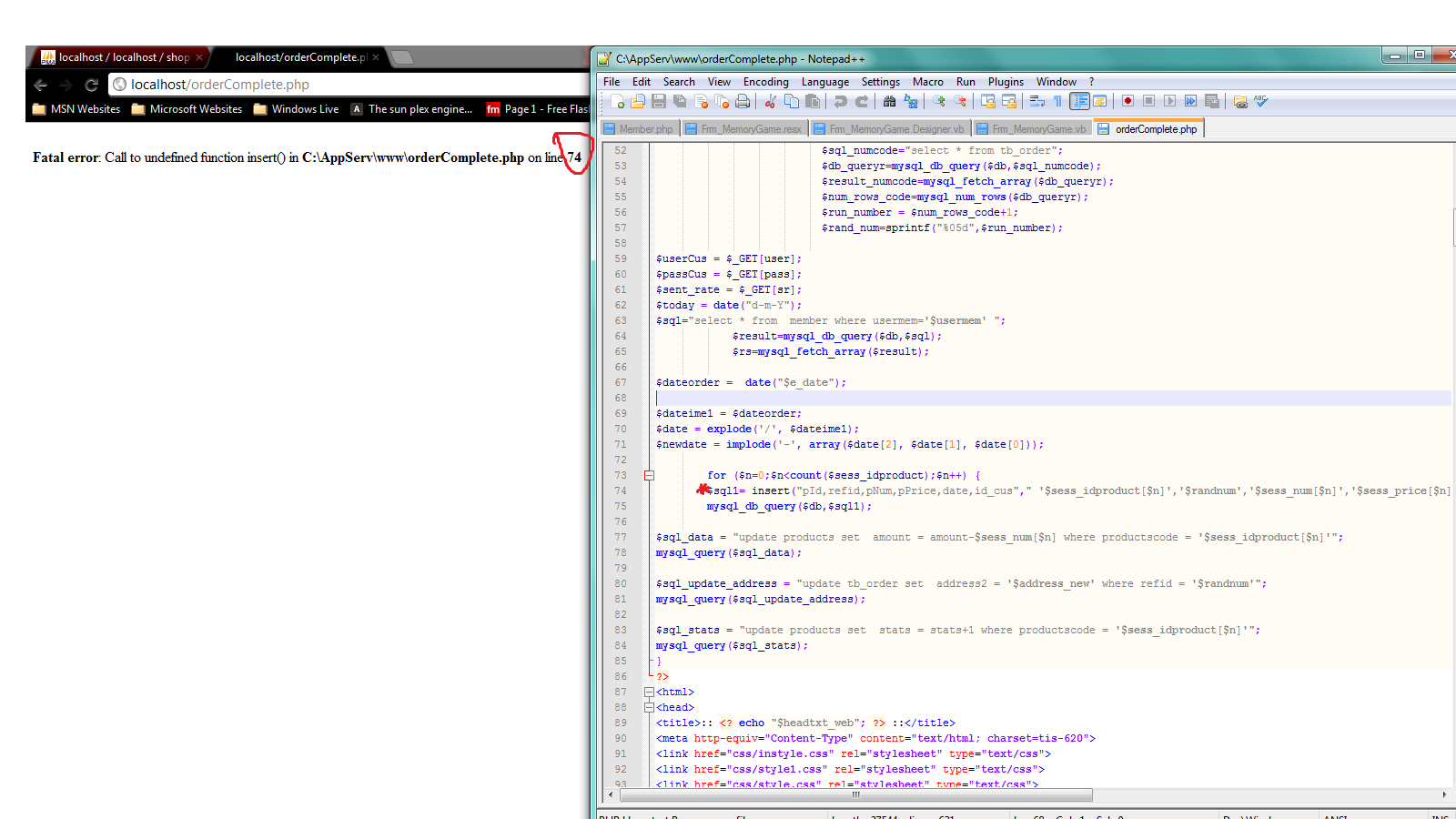Click the Cut scissors icon

[x=771, y=101]
